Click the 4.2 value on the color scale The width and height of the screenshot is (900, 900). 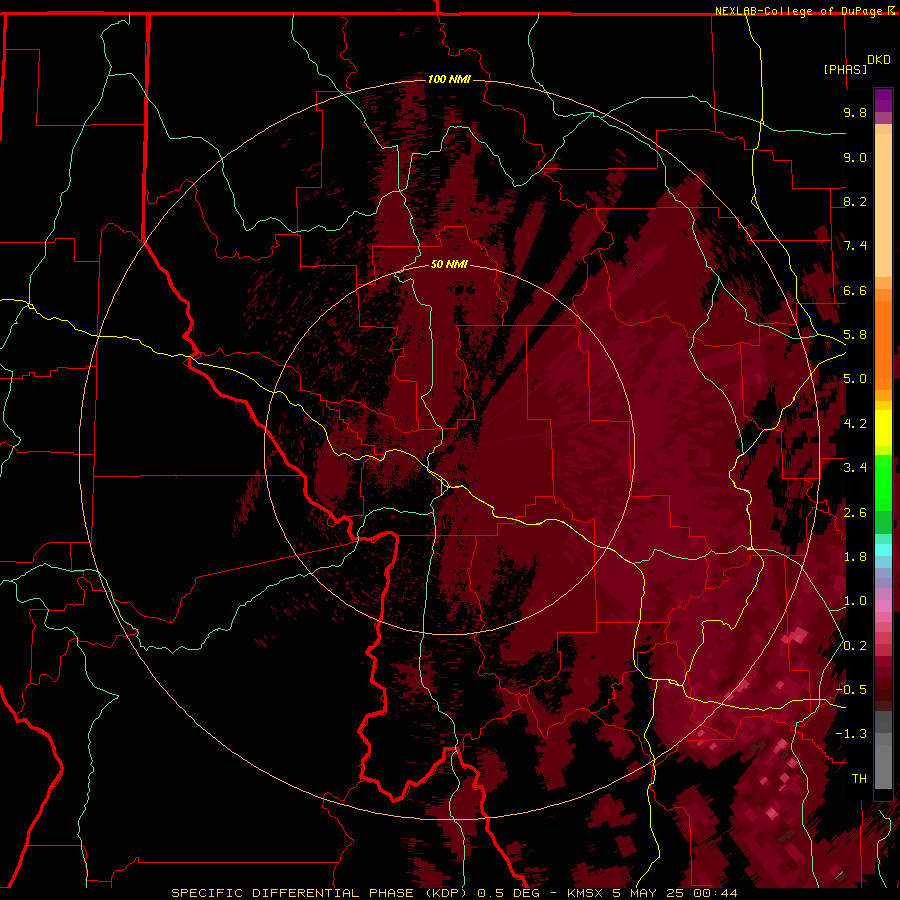click(x=855, y=424)
